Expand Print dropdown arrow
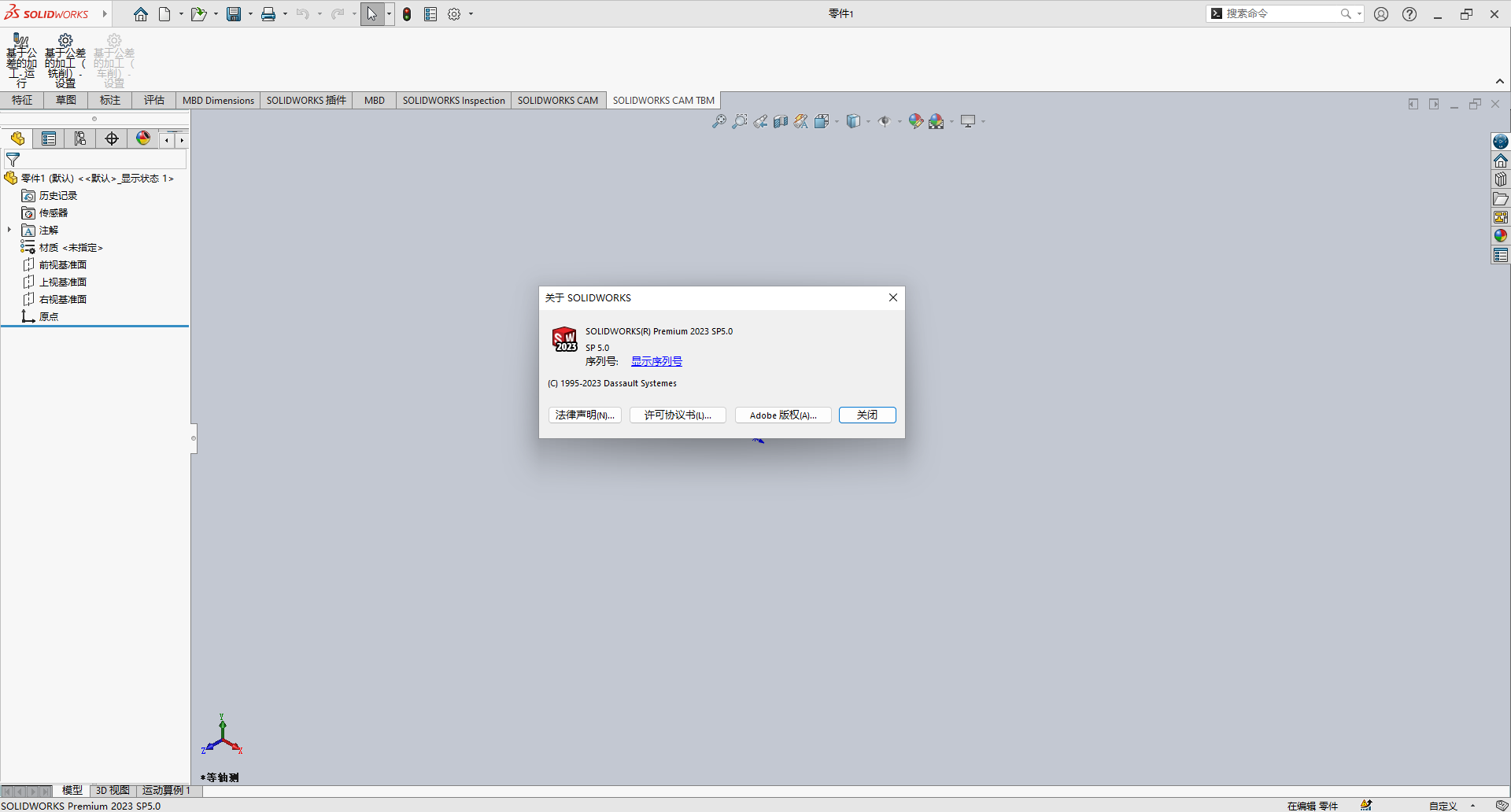This screenshot has width=1511, height=812. pos(285,14)
